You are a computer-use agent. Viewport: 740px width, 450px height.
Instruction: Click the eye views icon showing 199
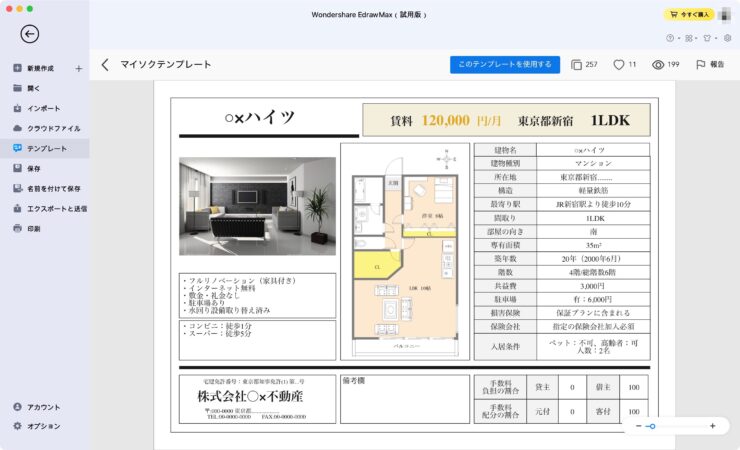pos(658,65)
